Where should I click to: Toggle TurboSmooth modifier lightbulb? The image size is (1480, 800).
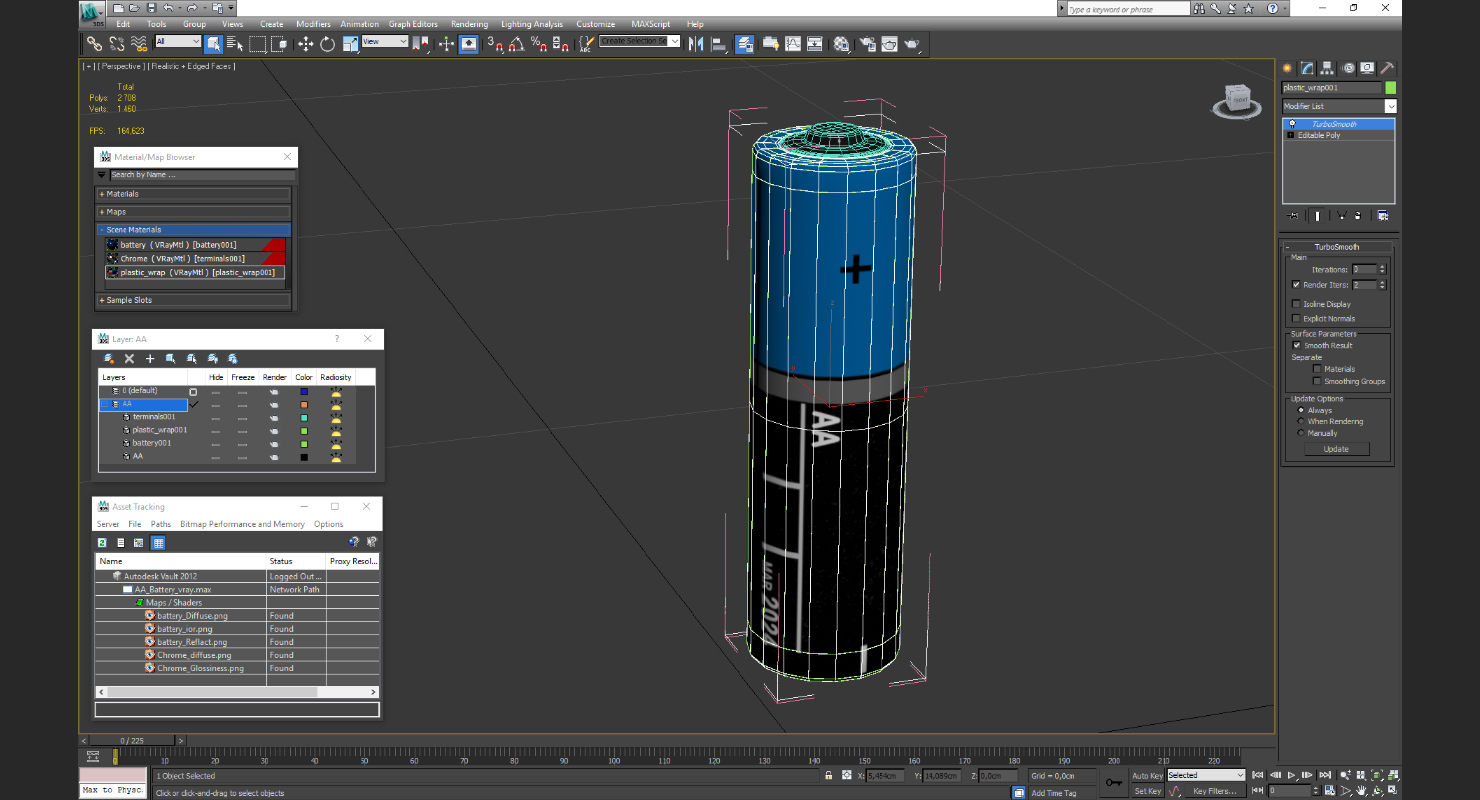tap(1291, 124)
